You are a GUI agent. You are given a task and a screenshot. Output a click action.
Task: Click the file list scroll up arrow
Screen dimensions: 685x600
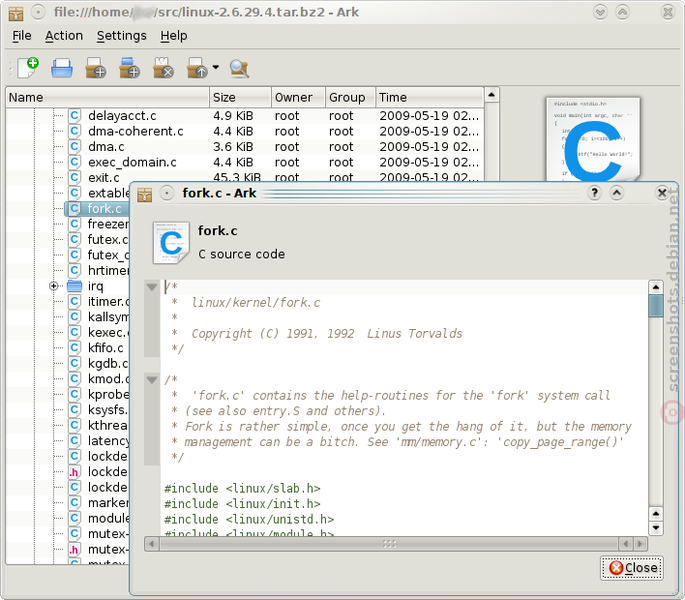pyautogui.click(x=491, y=95)
